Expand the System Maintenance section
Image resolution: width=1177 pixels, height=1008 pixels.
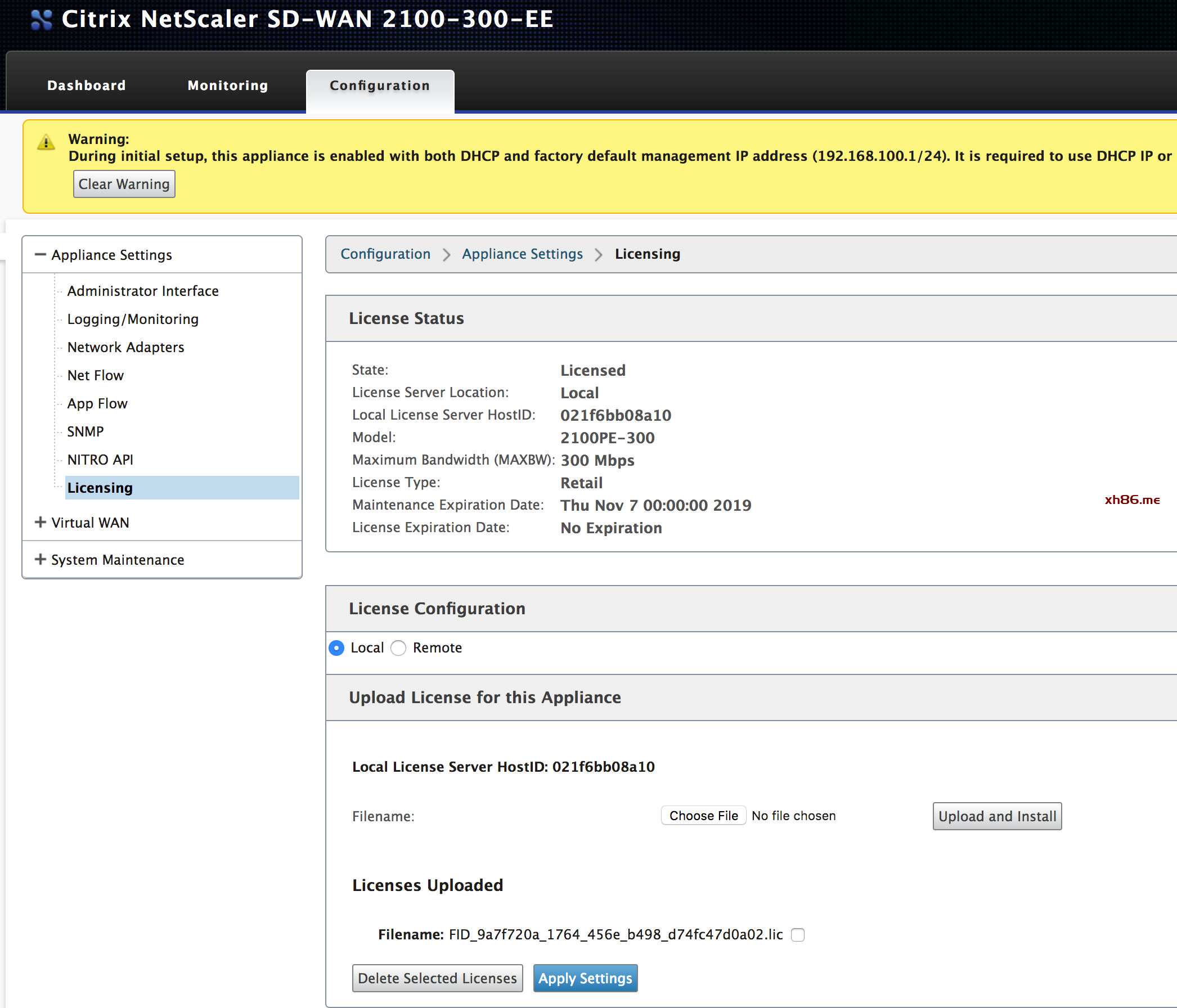pyautogui.click(x=41, y=559)
